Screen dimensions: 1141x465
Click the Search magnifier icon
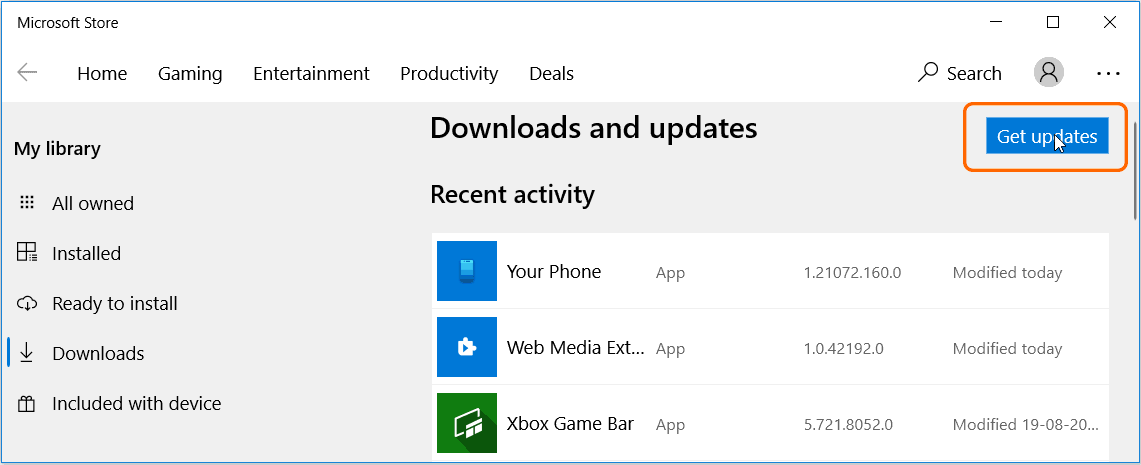(929, 72)
